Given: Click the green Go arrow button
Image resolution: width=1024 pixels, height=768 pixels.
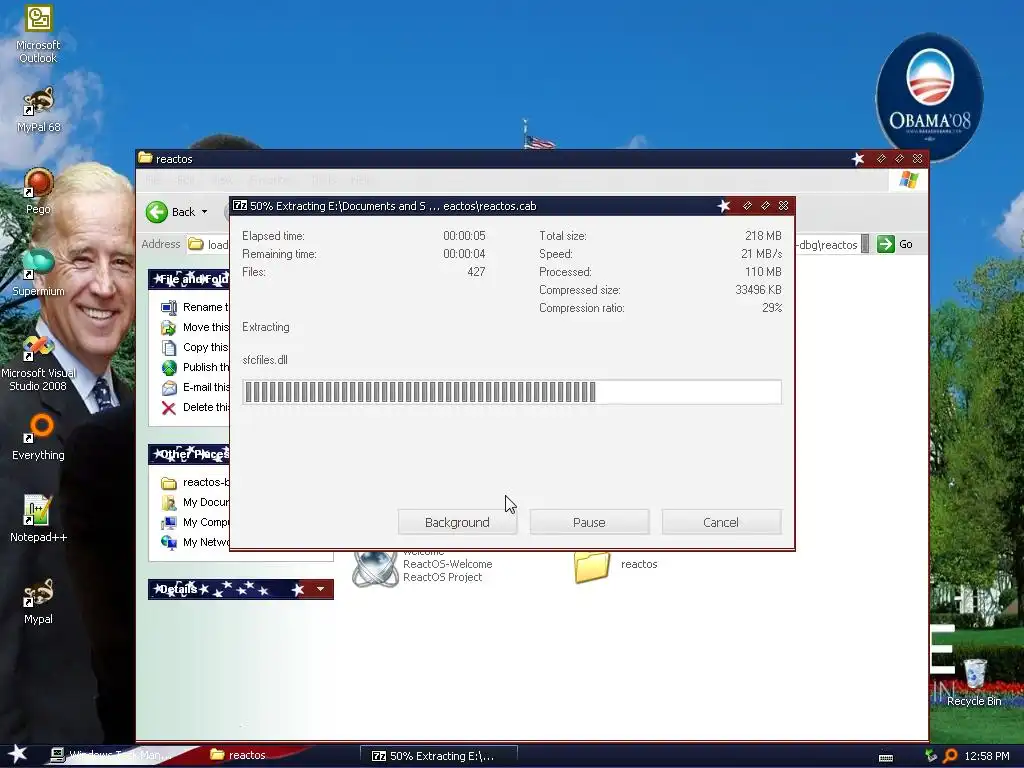Looking at the screenshot, I should point(886,244).
